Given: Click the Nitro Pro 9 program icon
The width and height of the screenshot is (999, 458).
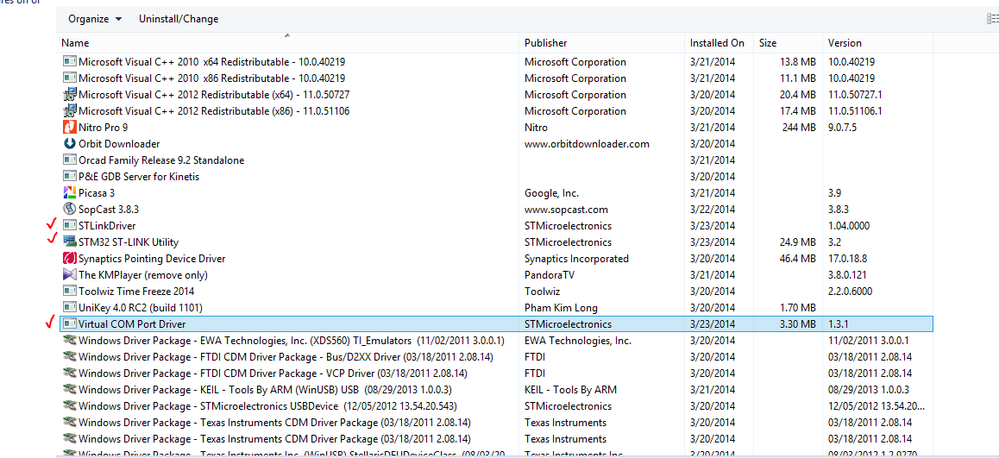Looking at the screenshot, I should pos(69,127).
